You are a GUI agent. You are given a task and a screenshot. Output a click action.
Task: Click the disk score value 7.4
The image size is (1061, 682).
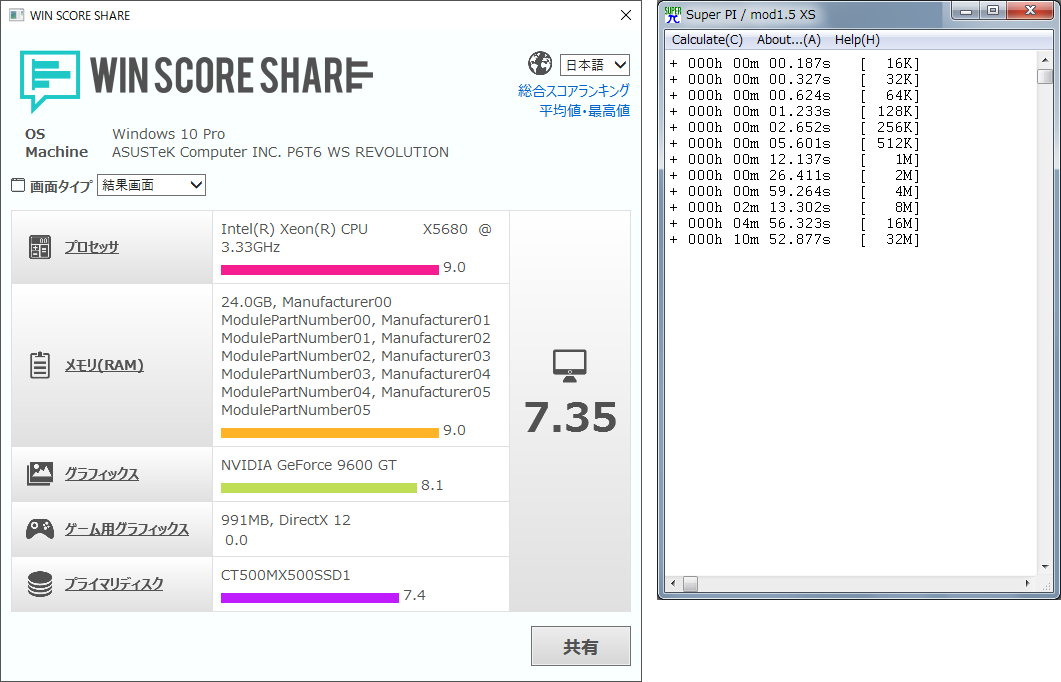(414, 595)
